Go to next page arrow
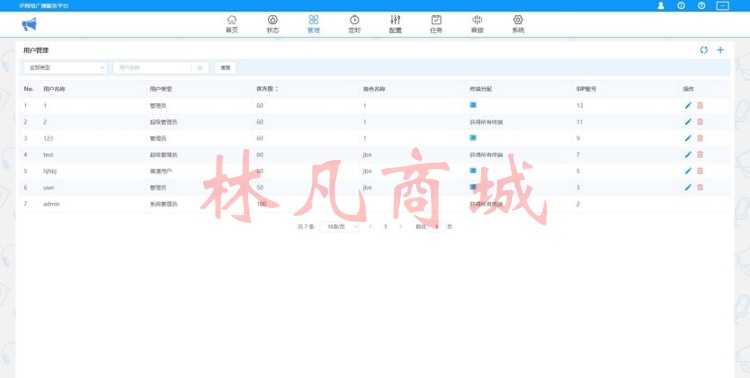The image size is (750, 378). coord(400,226)
